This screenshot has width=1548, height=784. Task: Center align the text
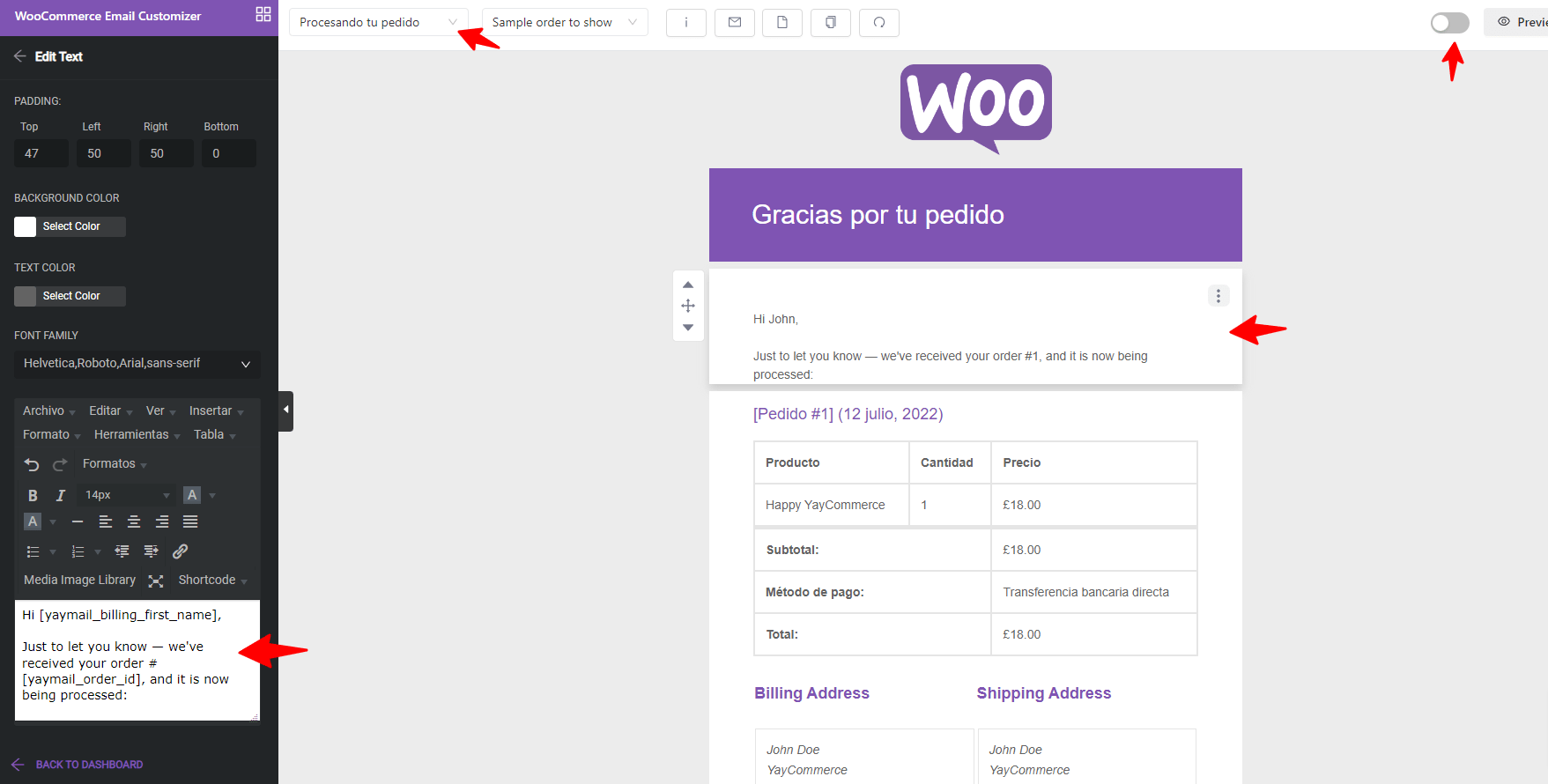[134, 521]
